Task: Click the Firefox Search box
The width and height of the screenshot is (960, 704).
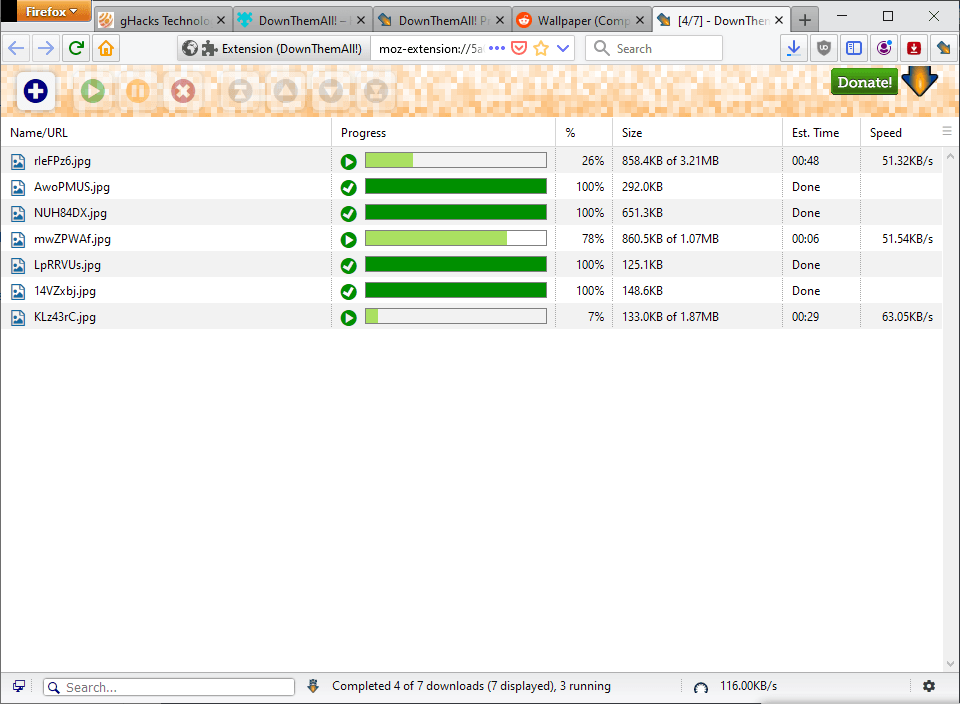Action: [x=654, y=48]
